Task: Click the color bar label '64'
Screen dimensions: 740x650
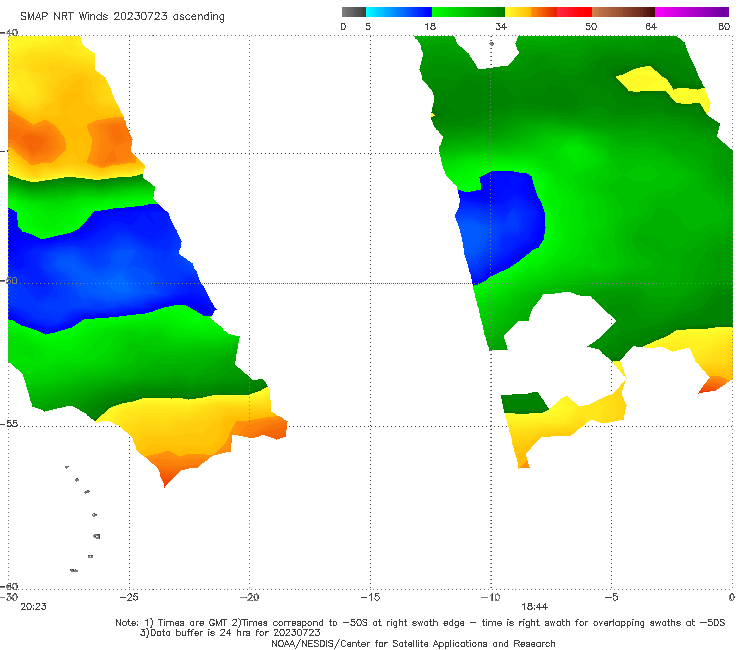Action: [x=651, y=26]
